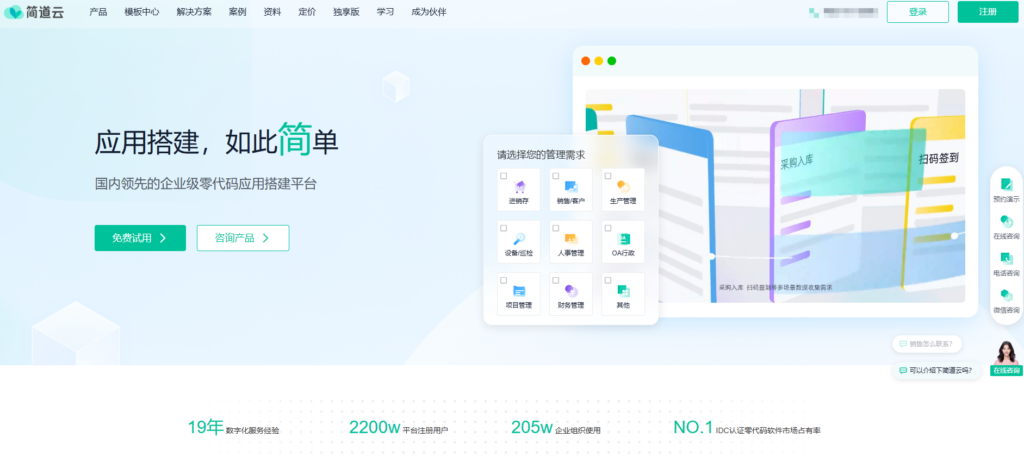Click the 国内领先的企业级零代码应用搭建平台 subtitle

pyautogui.click(x=206, y=184)
